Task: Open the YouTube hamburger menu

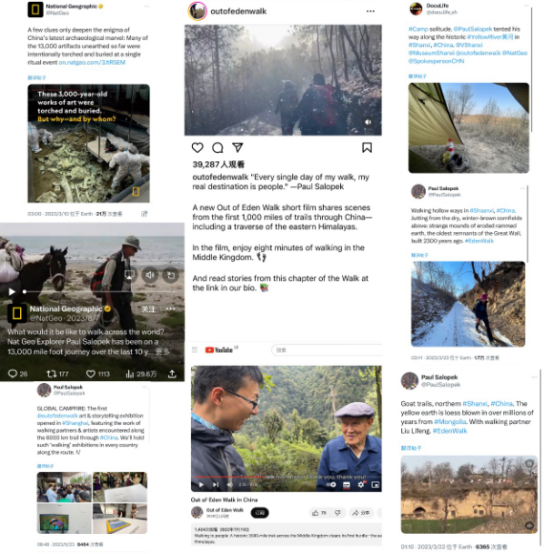Action: (194, 350)
